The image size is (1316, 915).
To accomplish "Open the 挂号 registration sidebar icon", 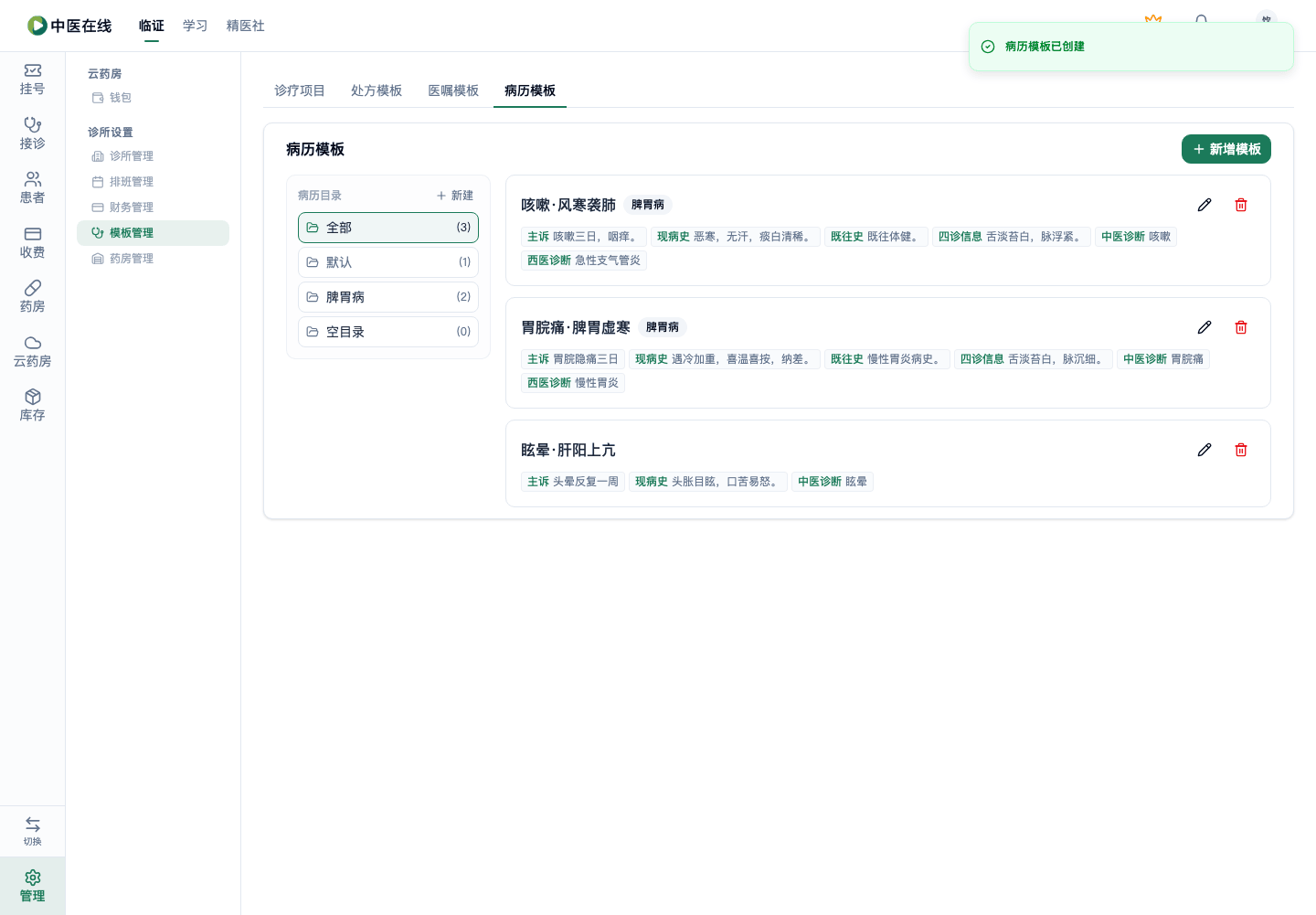I will click(32, 80).
